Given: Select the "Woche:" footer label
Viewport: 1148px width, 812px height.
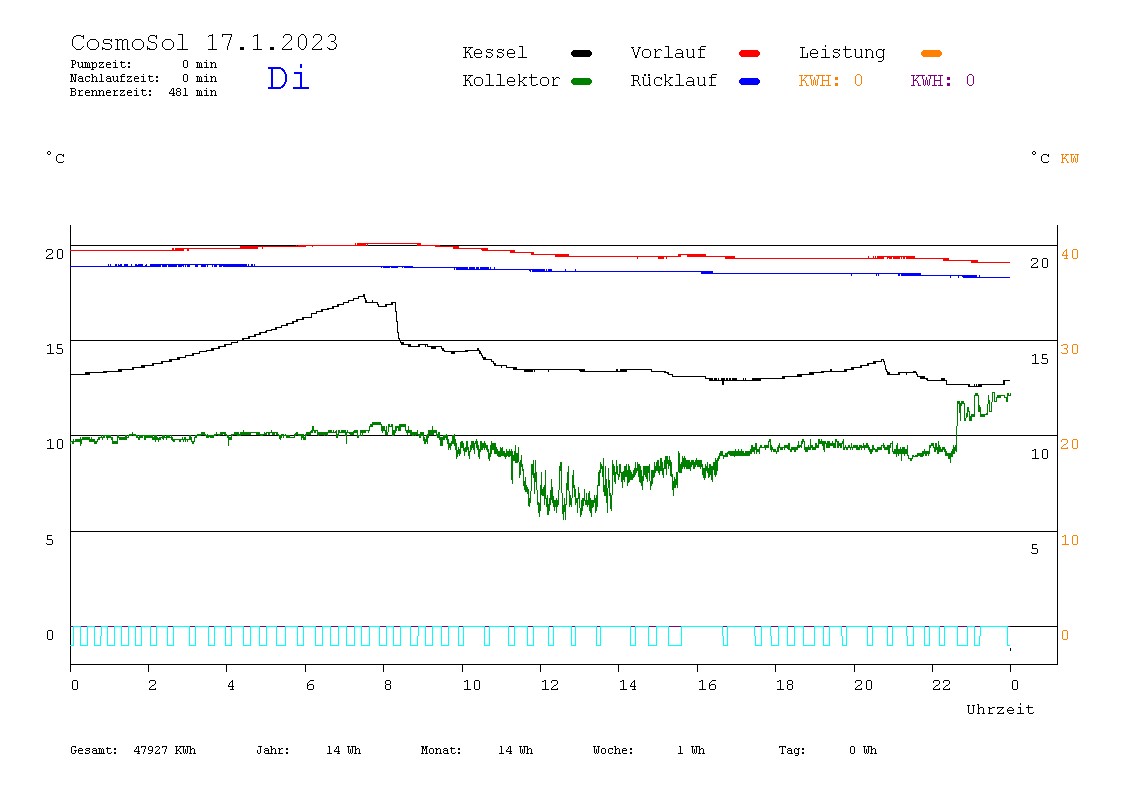Looking at the screenshot, I should click(613, 750).
